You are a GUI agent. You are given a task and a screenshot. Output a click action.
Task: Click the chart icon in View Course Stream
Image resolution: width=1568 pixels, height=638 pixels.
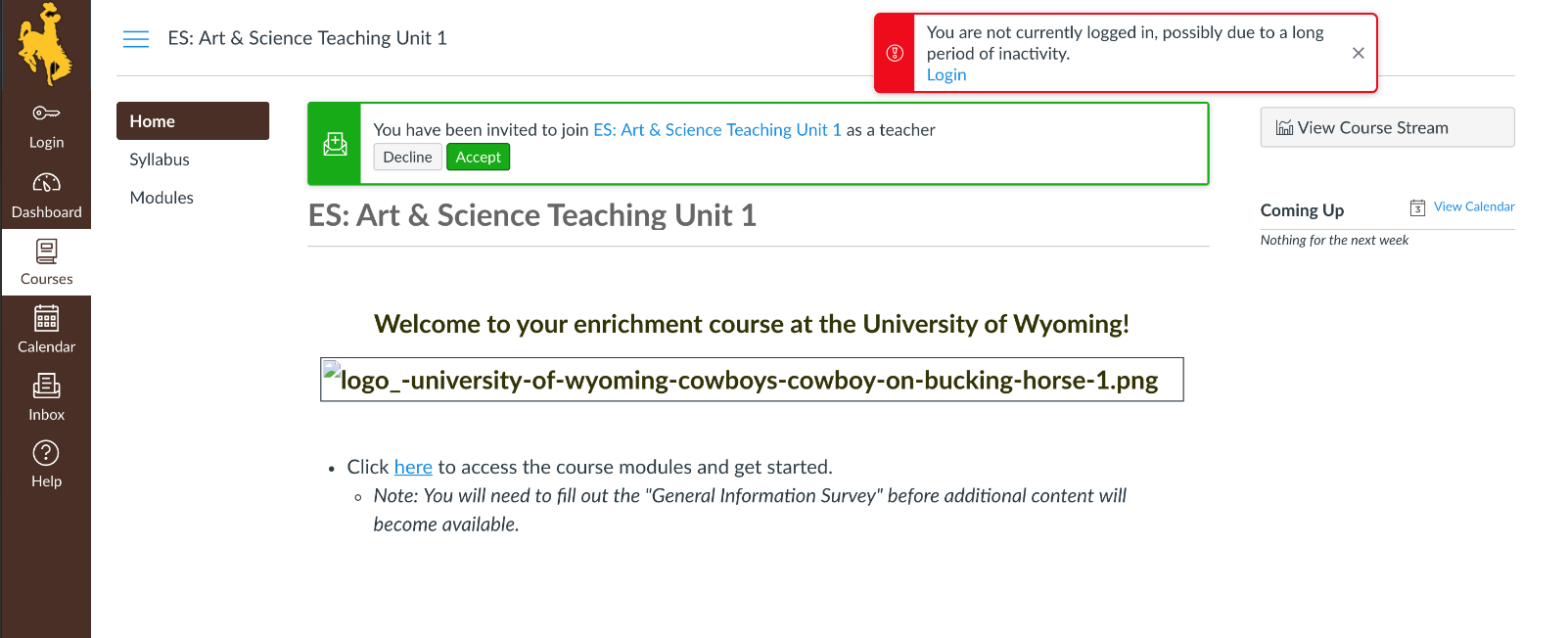(1284, 128)
